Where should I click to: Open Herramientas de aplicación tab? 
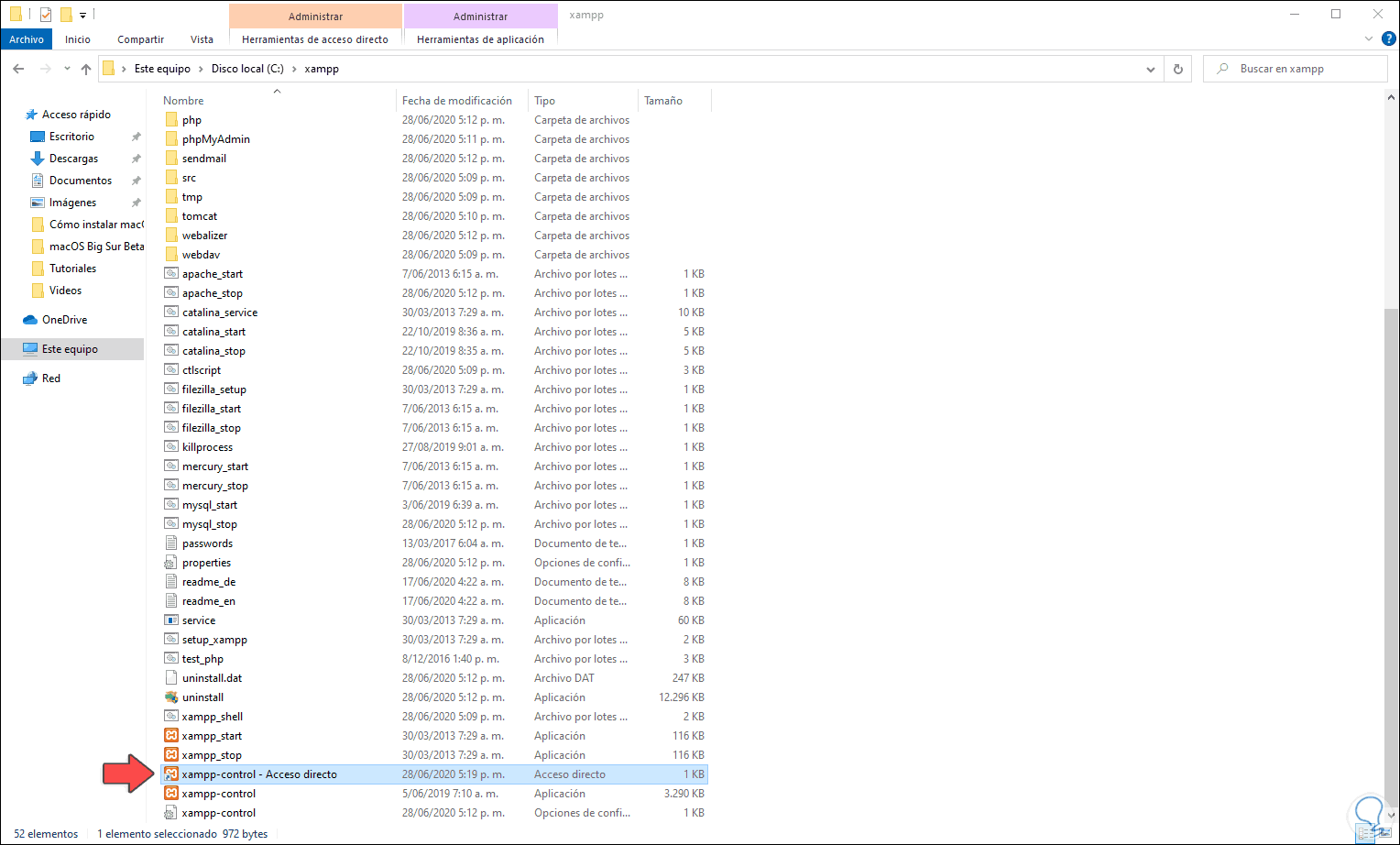pos(480,39)
